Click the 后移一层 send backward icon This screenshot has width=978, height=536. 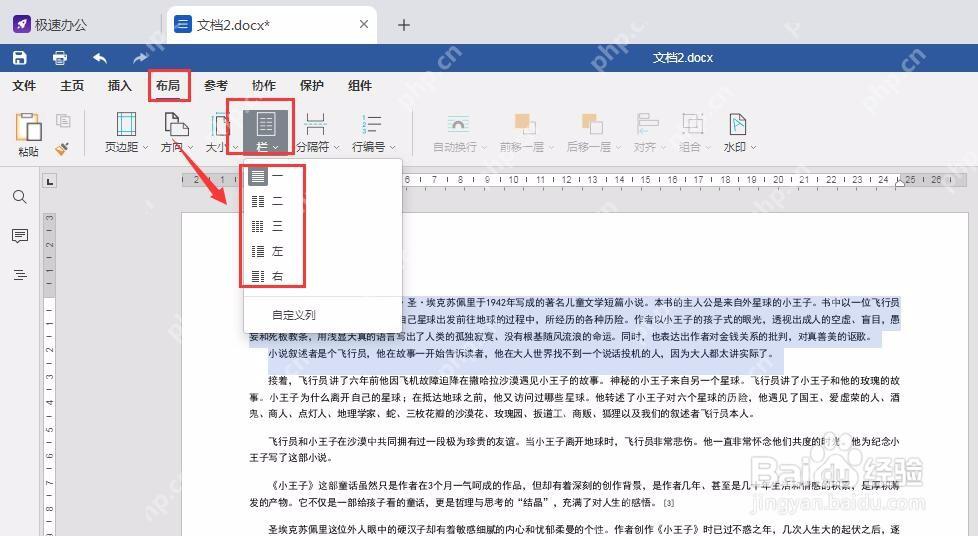(x=591, y=124)
